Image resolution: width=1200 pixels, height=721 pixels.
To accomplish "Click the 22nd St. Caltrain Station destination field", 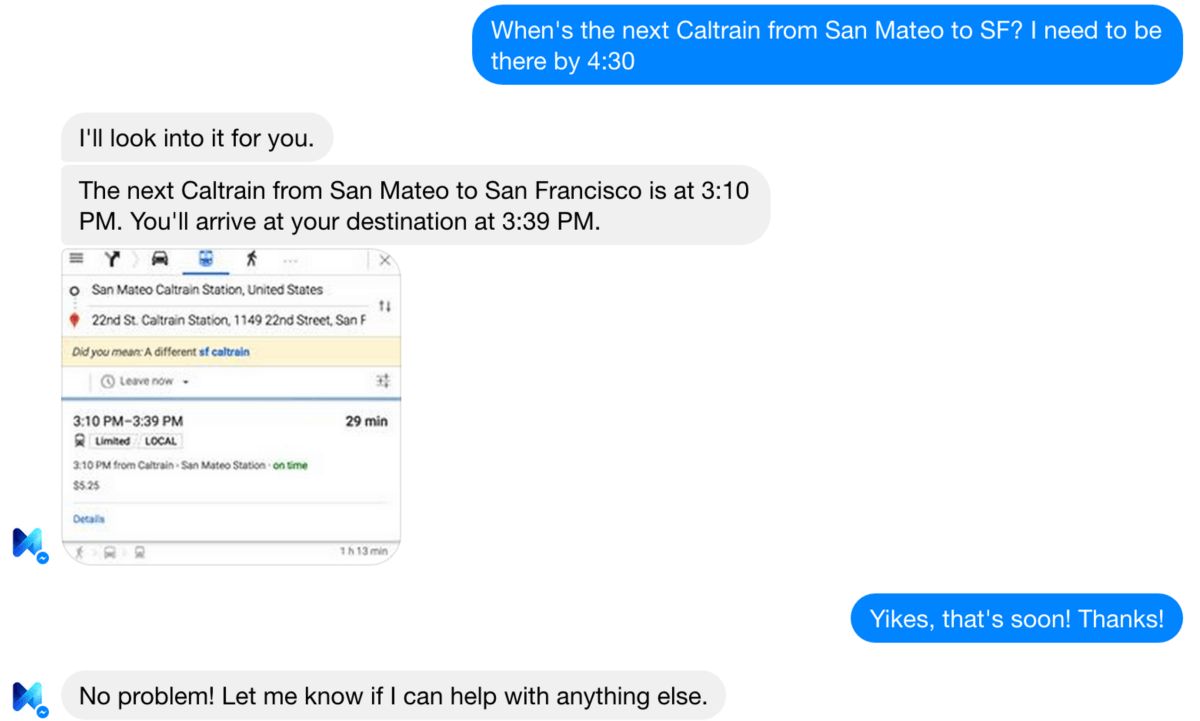I will (228, 320).
